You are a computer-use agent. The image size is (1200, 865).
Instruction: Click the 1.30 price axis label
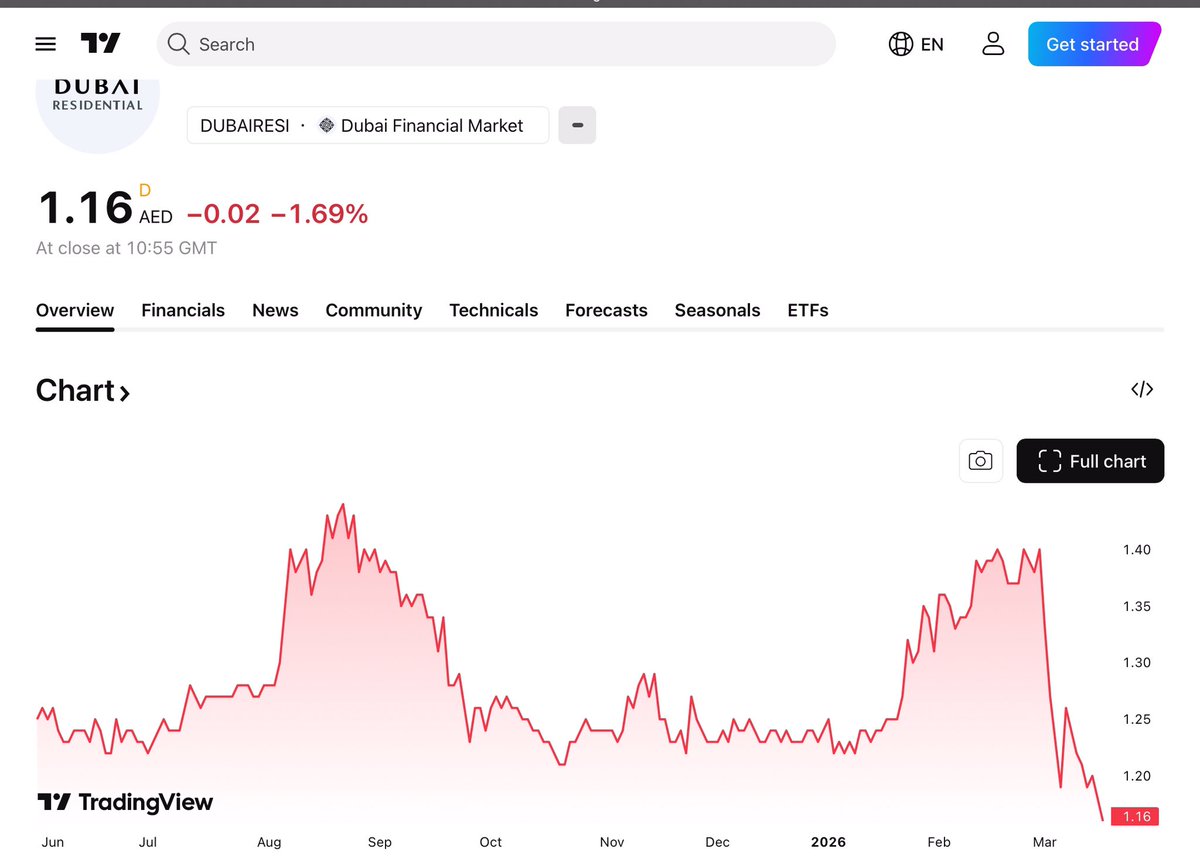point(1137,662)
